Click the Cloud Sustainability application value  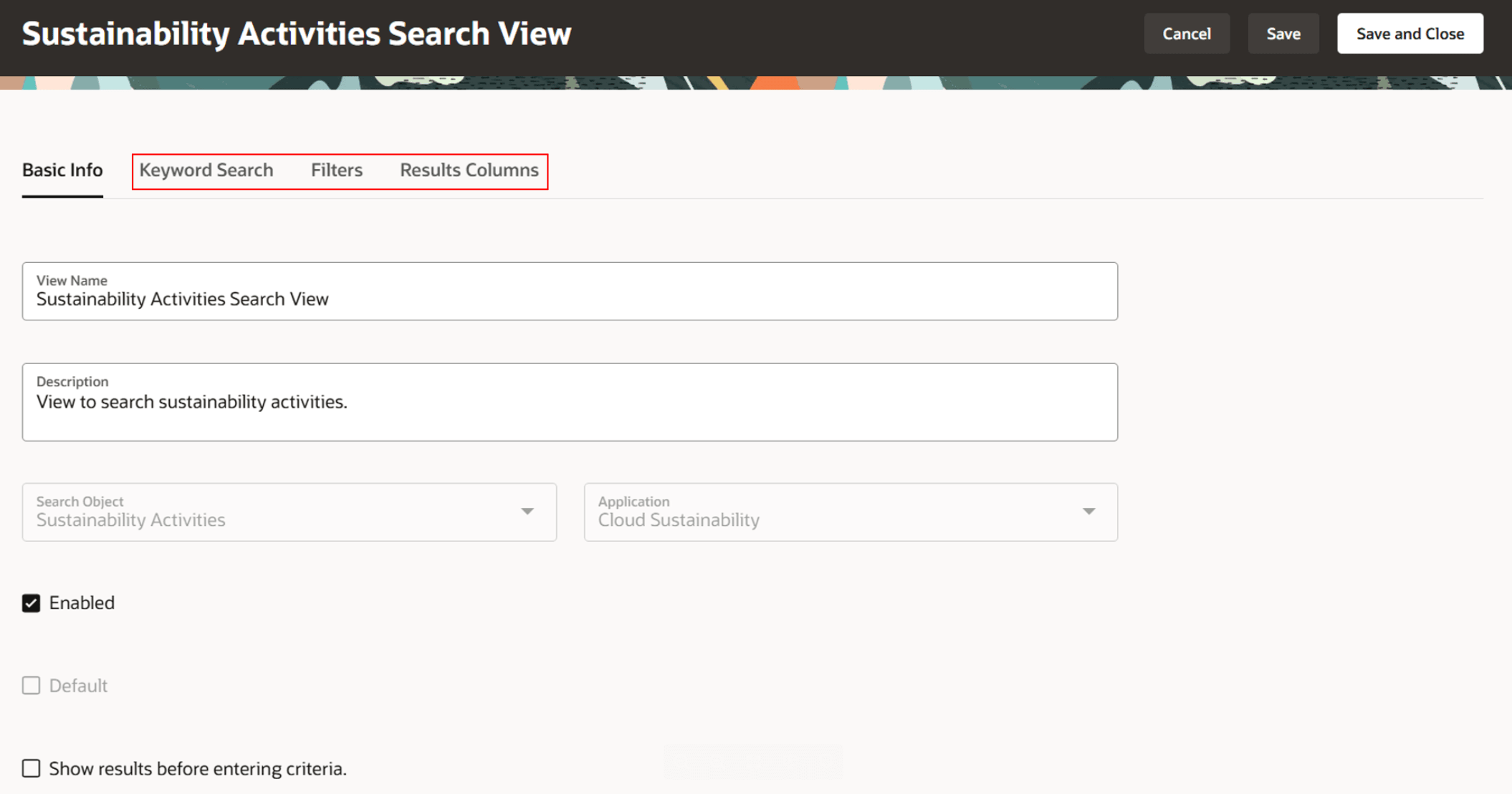coord(679,520)
